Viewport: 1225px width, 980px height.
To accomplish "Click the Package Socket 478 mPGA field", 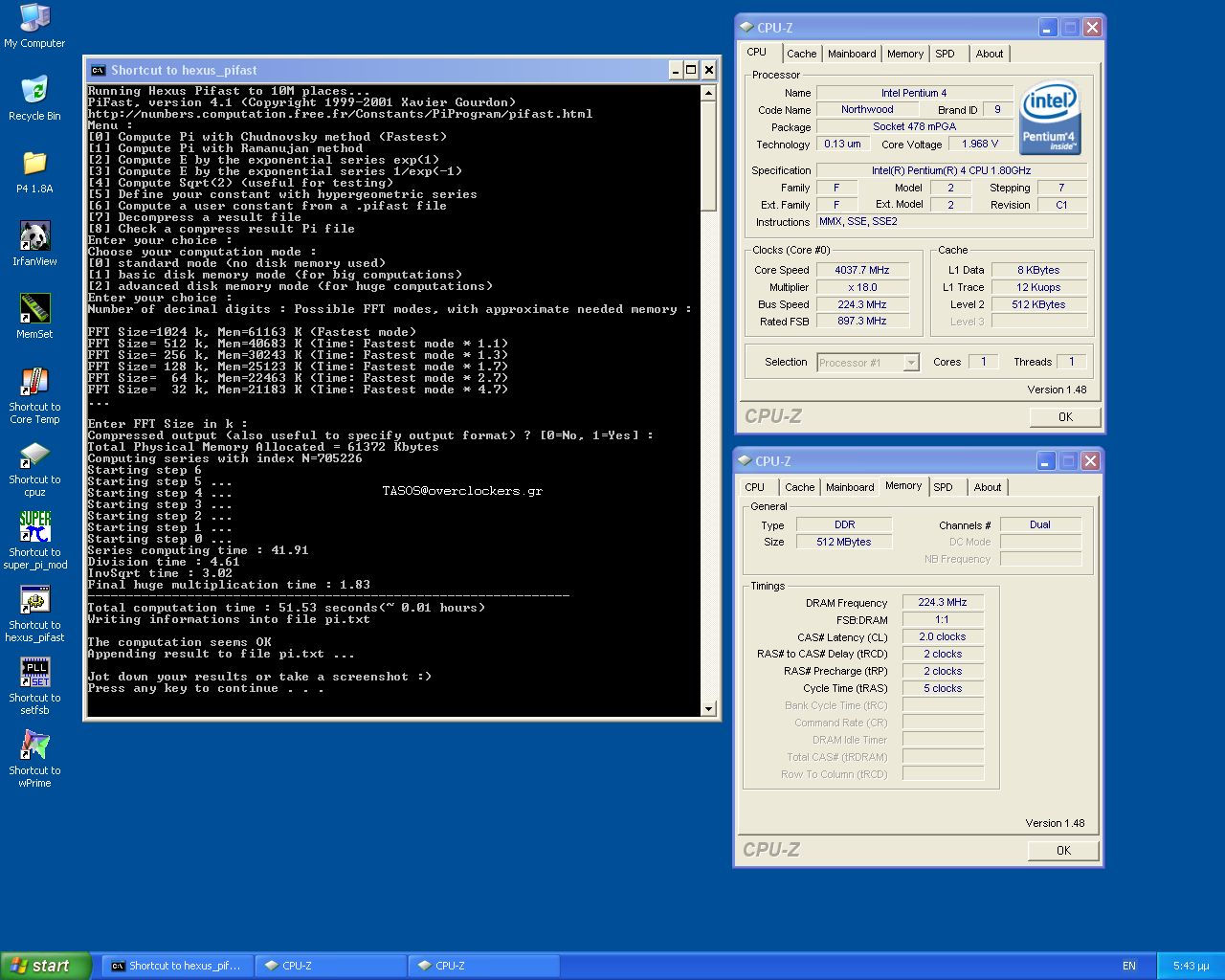I will [x=914, y=127].
